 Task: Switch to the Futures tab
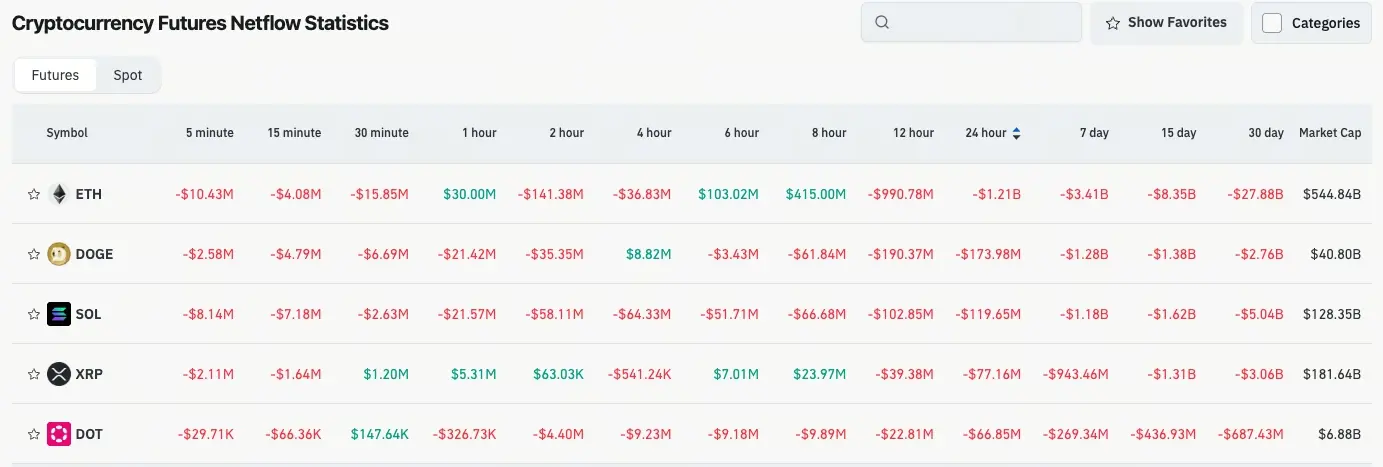pos(55,75)
